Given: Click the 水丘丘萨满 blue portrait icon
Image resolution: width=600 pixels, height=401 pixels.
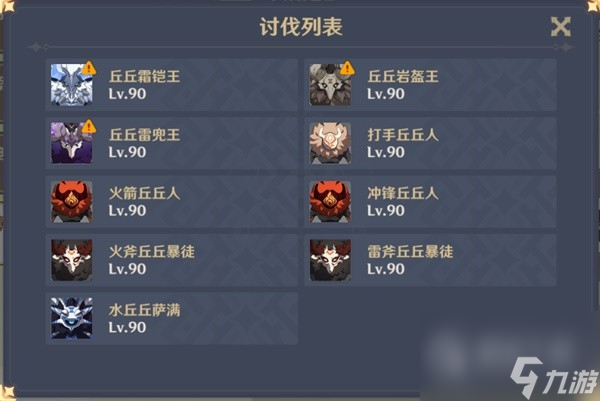Looking at the screenshot, I should pos(72,318).
